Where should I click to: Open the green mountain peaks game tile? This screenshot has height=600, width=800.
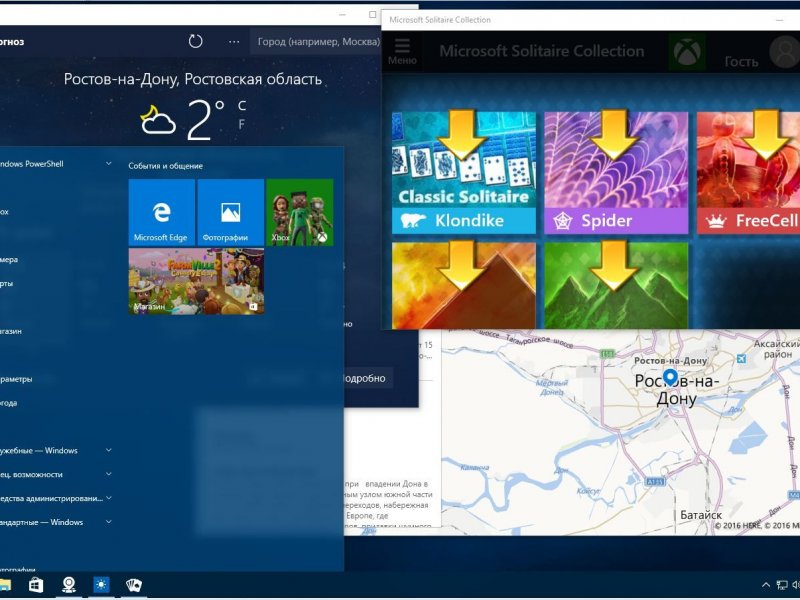point(616,286)
